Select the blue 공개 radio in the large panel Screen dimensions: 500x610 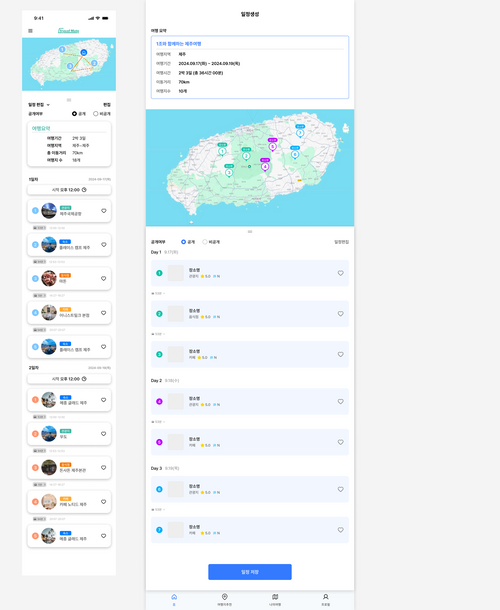[x=183, y=242]
